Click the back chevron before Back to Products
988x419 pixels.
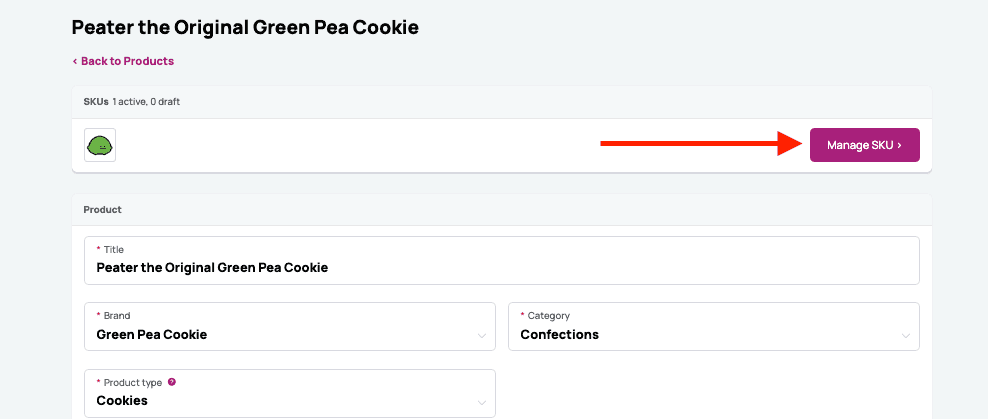coord(75,62)
